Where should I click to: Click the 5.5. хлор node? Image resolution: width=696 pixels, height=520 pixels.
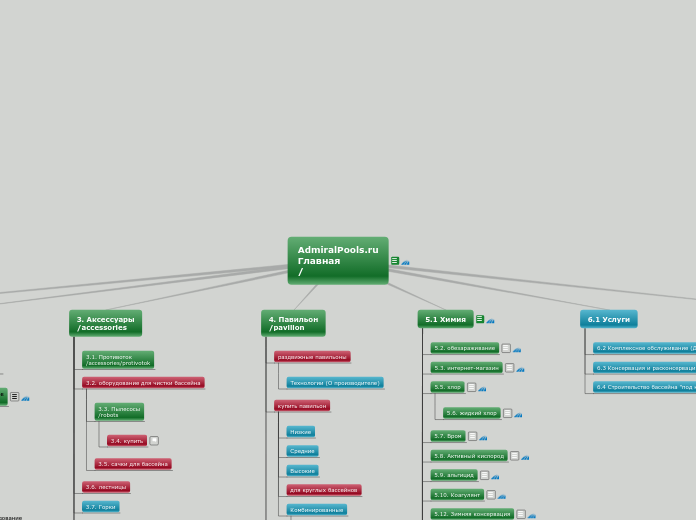click(x=447, y=387)
